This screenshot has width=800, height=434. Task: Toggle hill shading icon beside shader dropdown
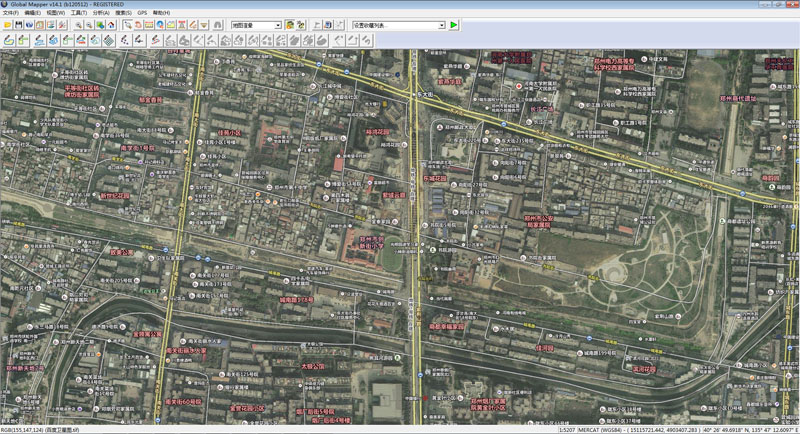click(x=289, y=25)
